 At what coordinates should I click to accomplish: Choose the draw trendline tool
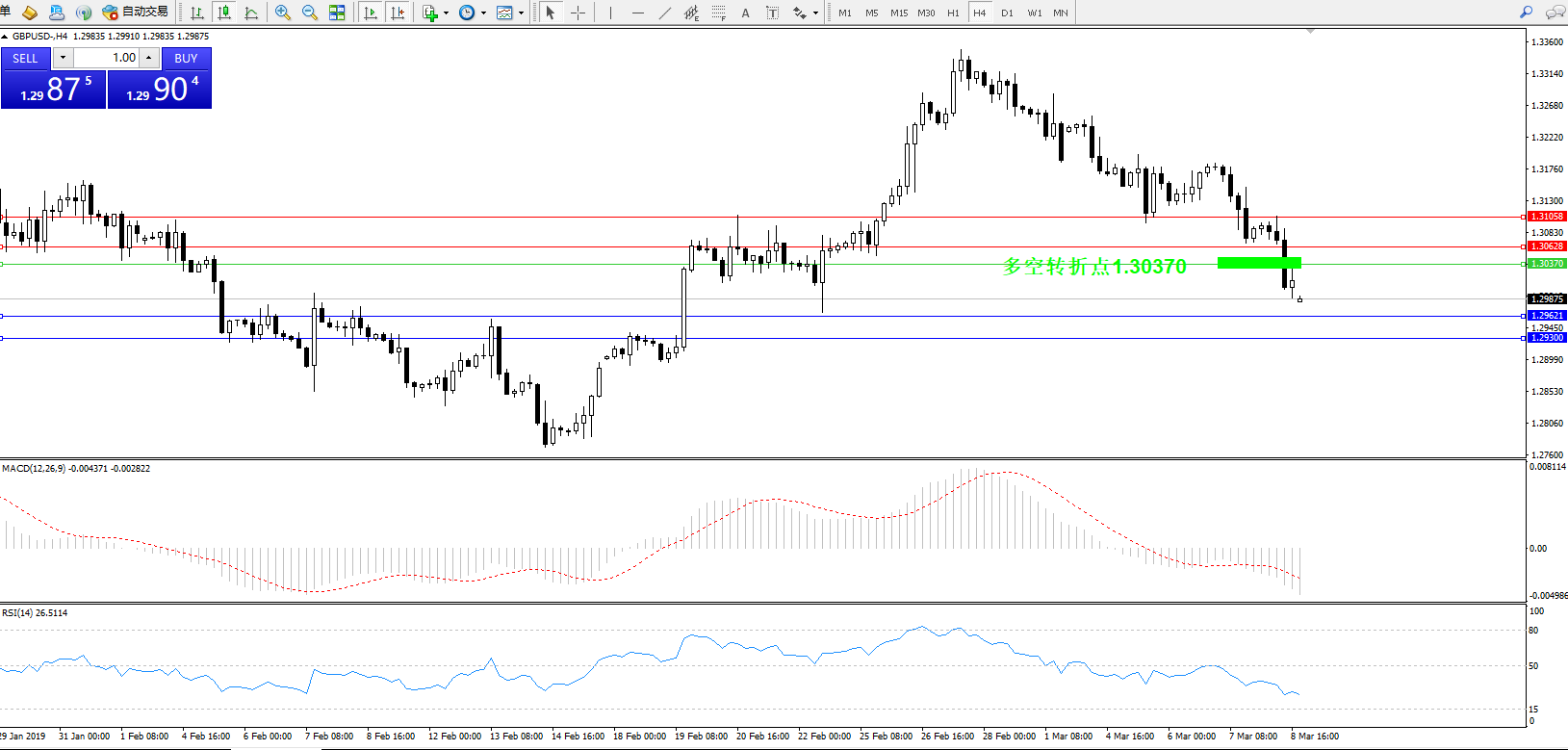click(x=664, y=13)
